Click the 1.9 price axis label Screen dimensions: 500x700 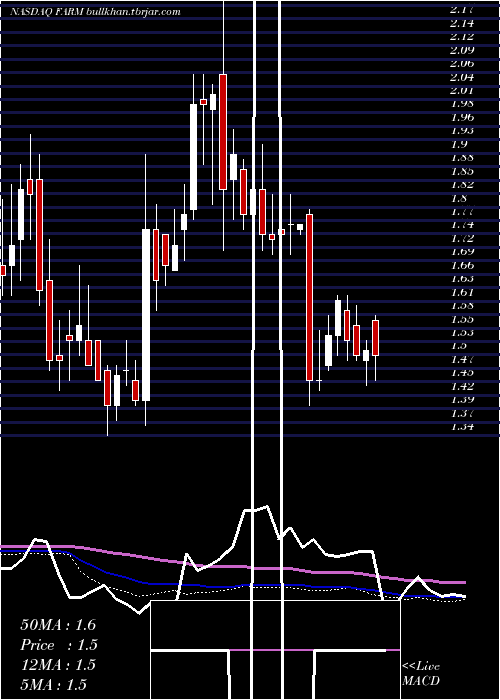tap(459, 144)
